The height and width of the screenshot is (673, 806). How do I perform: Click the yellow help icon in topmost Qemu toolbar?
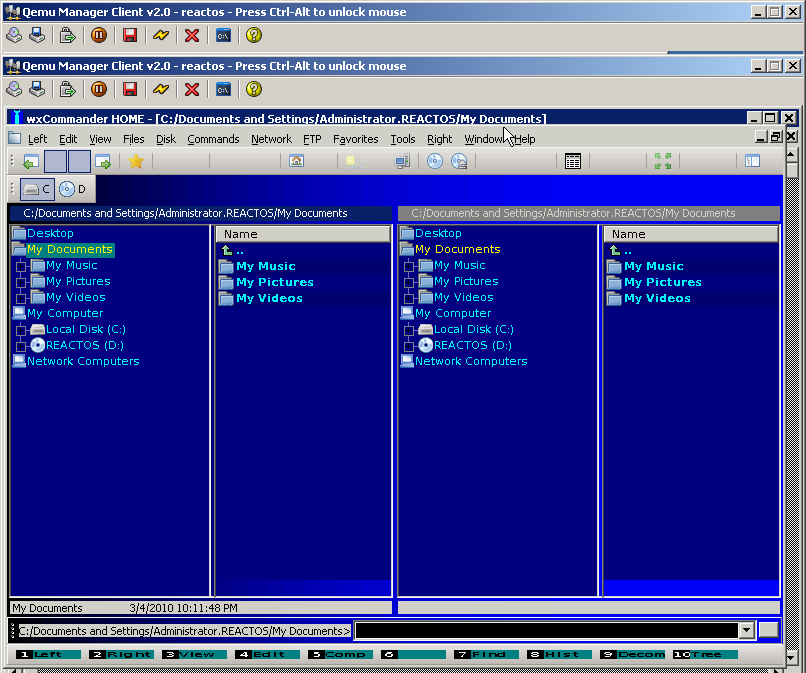click(x=254, y=35)
